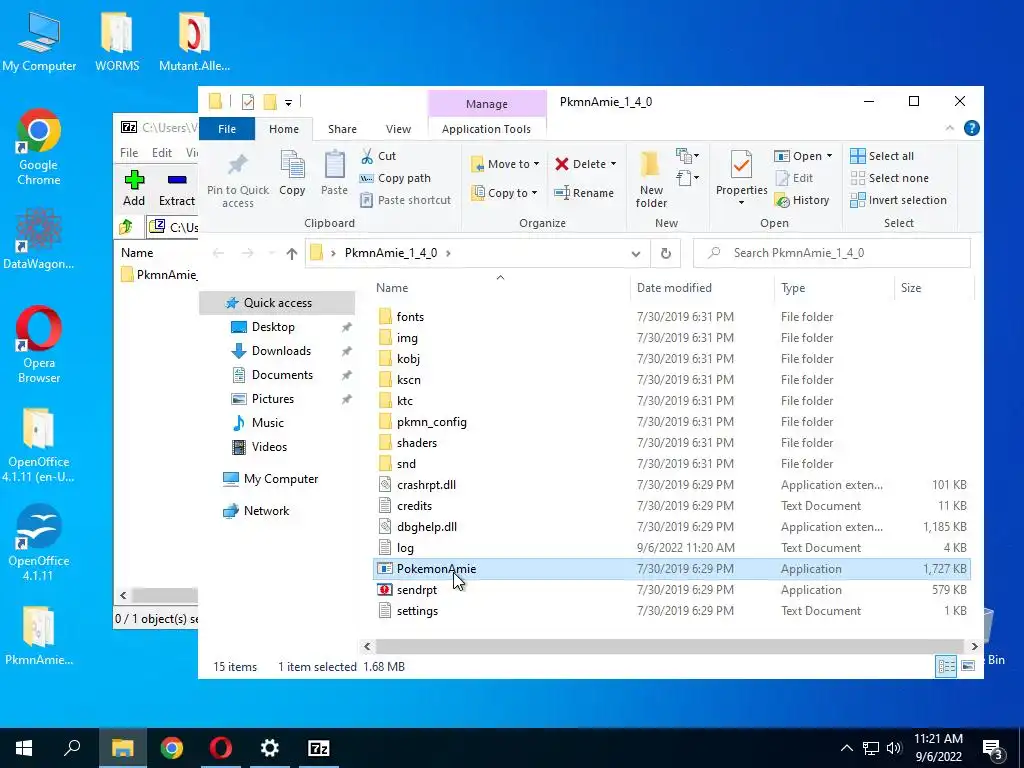Select Documents in navigation pane
The height and width of the screenshot is (768, 1024).
(282, 376)
